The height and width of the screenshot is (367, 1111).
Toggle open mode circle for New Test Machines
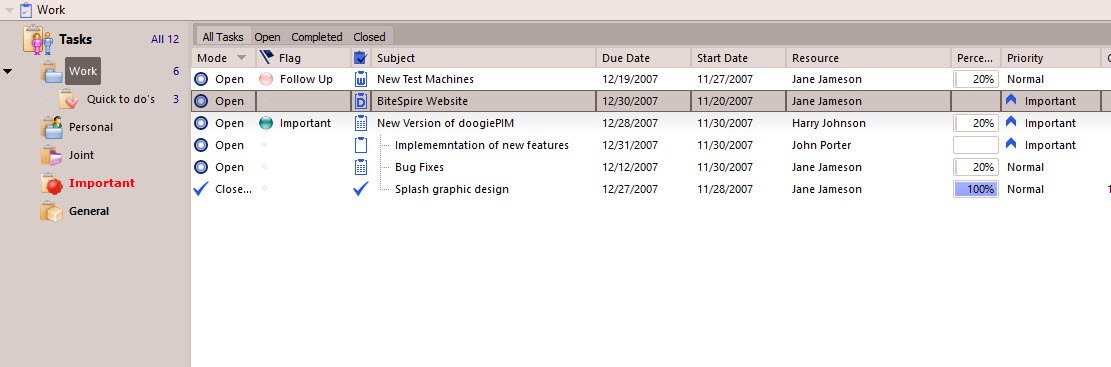201,79
